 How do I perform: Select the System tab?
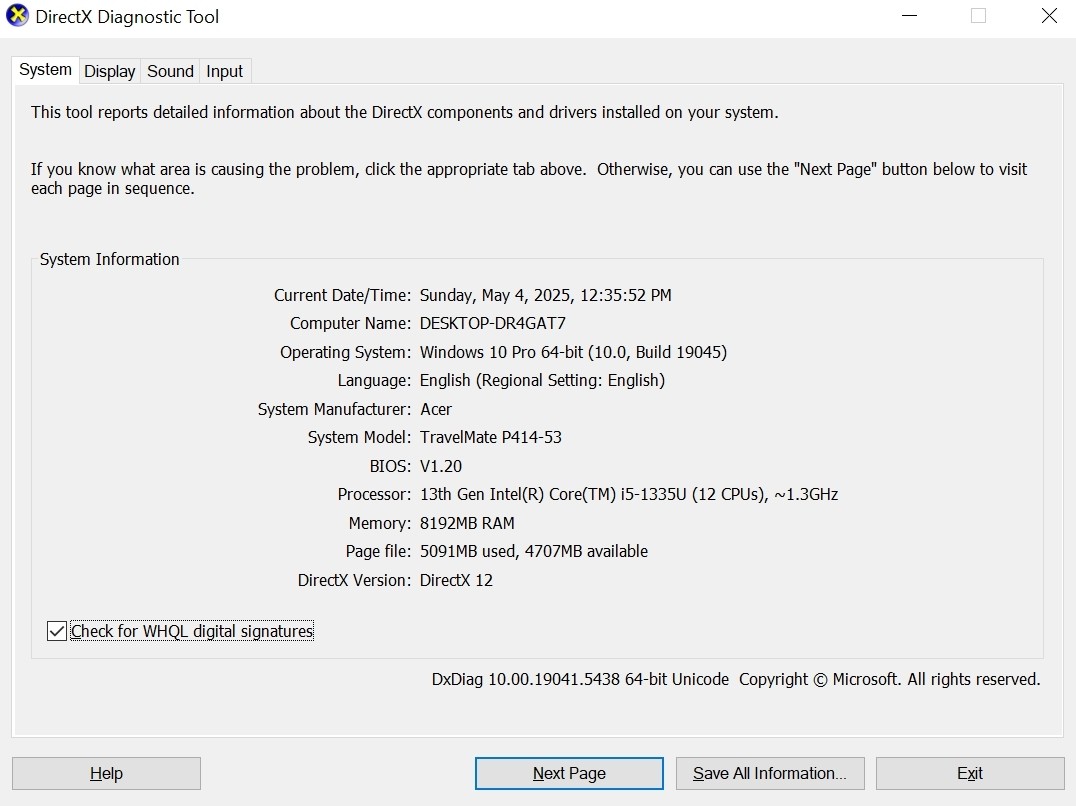click(x=44, y=70)
